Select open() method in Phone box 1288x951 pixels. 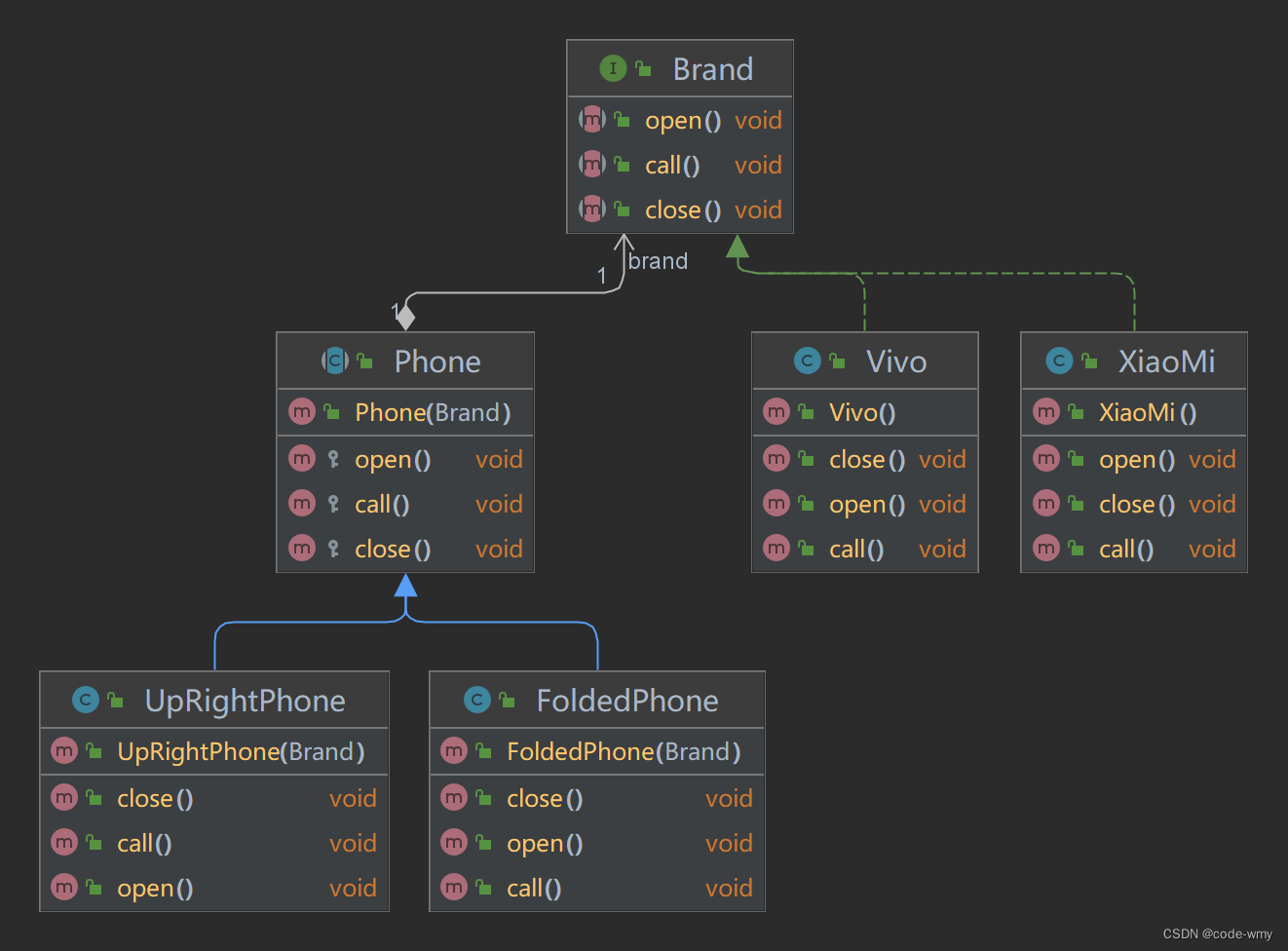coord(405,459)
